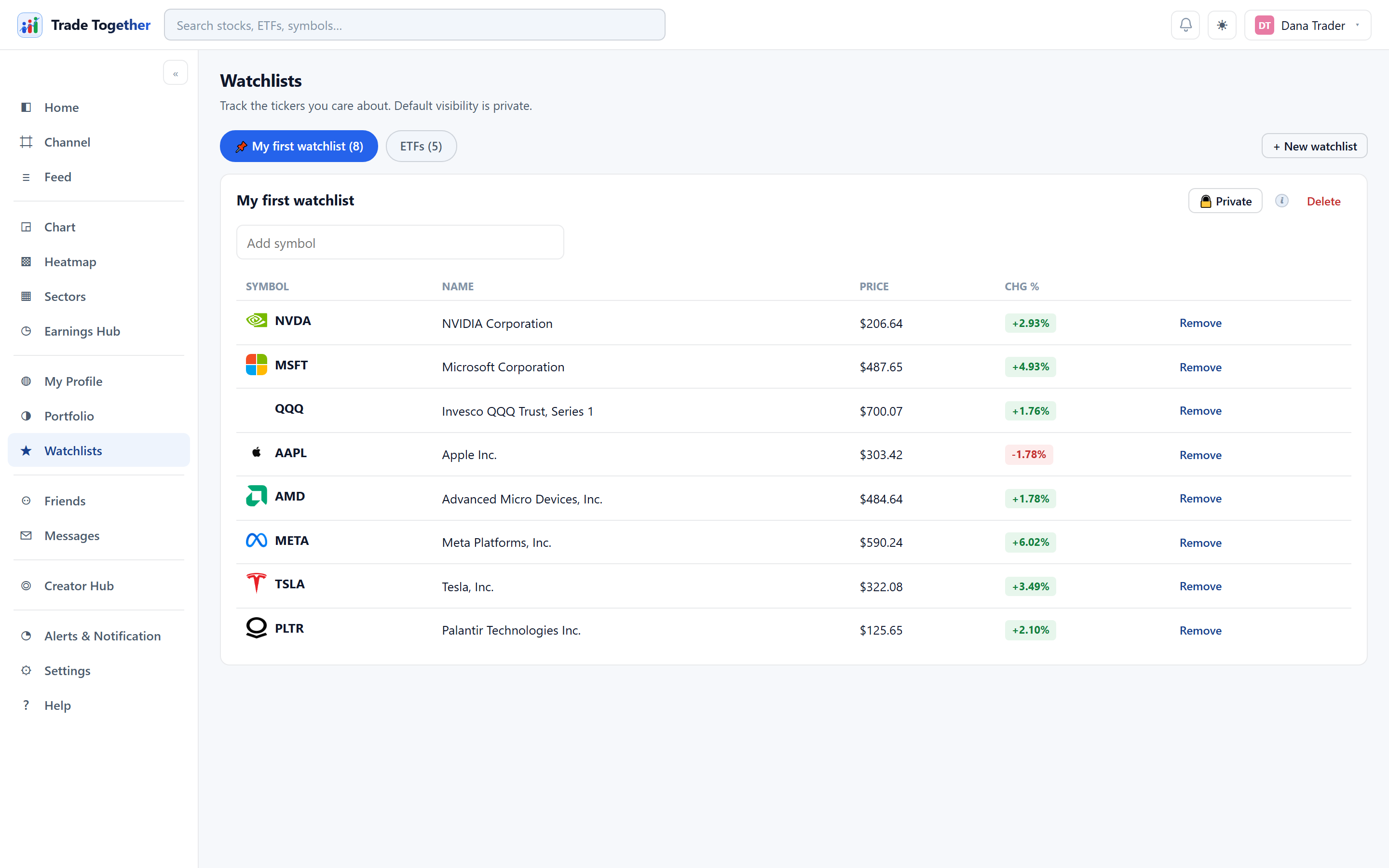Click the NVIDIA logo in NVDA row
This screenshot has width=1389, height=868.
pos(257,320)
